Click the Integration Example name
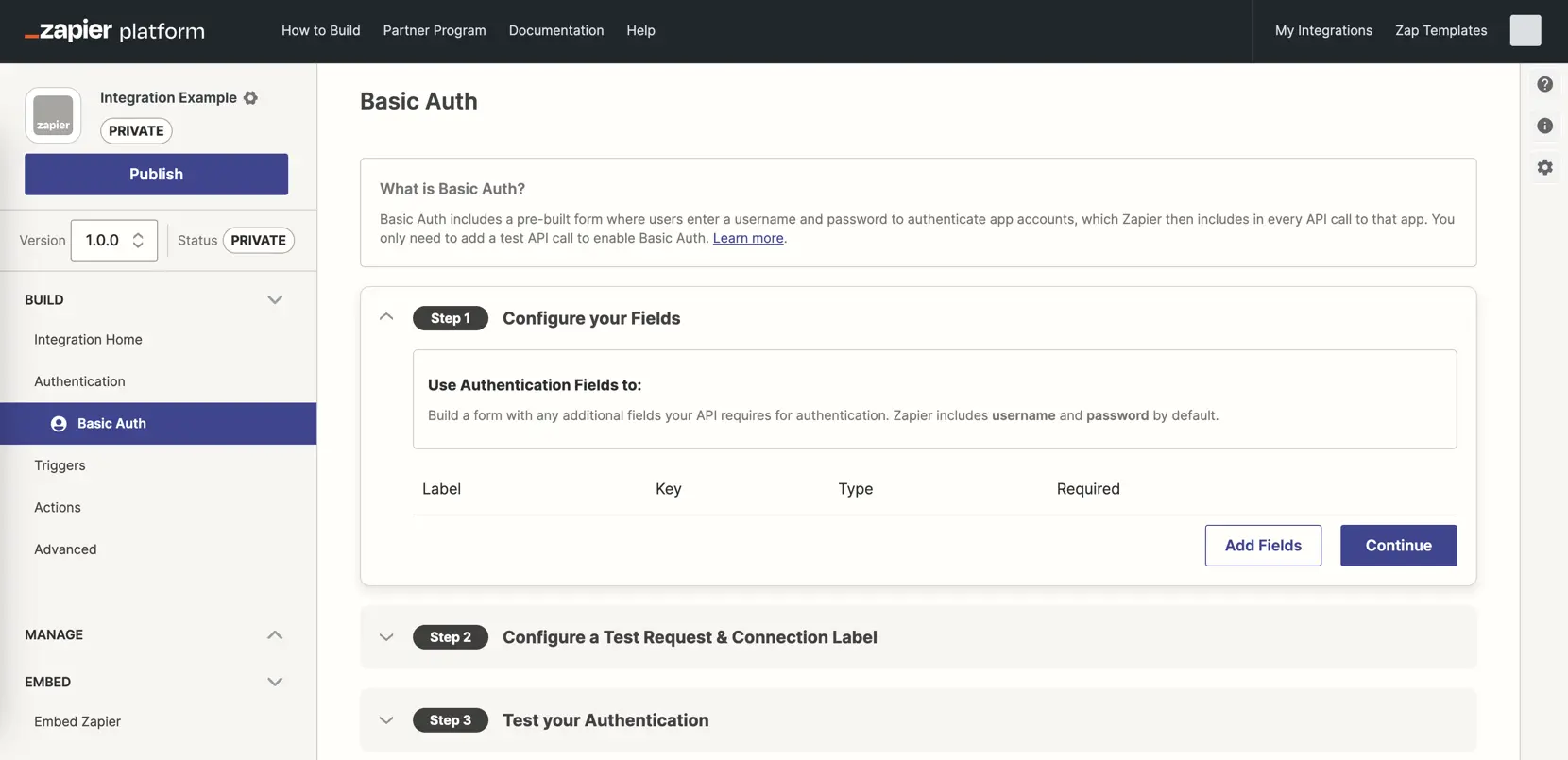 pos(168,97)
